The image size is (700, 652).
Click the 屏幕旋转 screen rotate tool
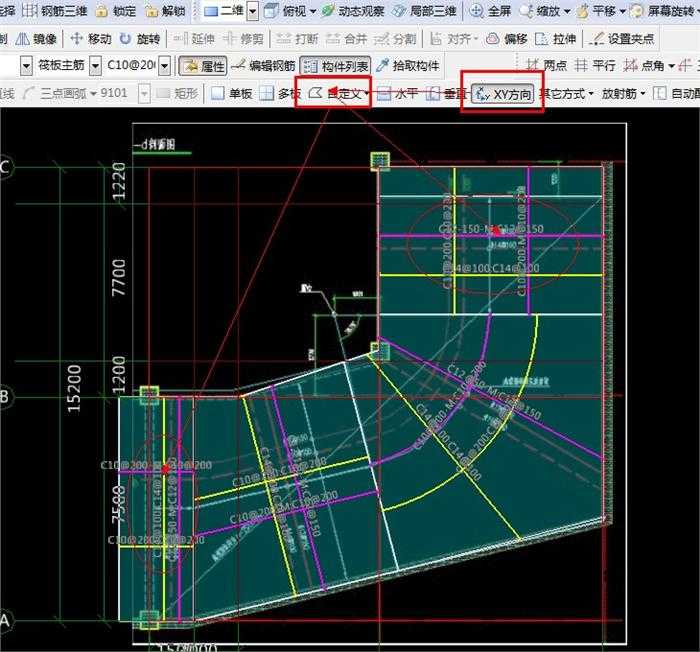(663, 10)
